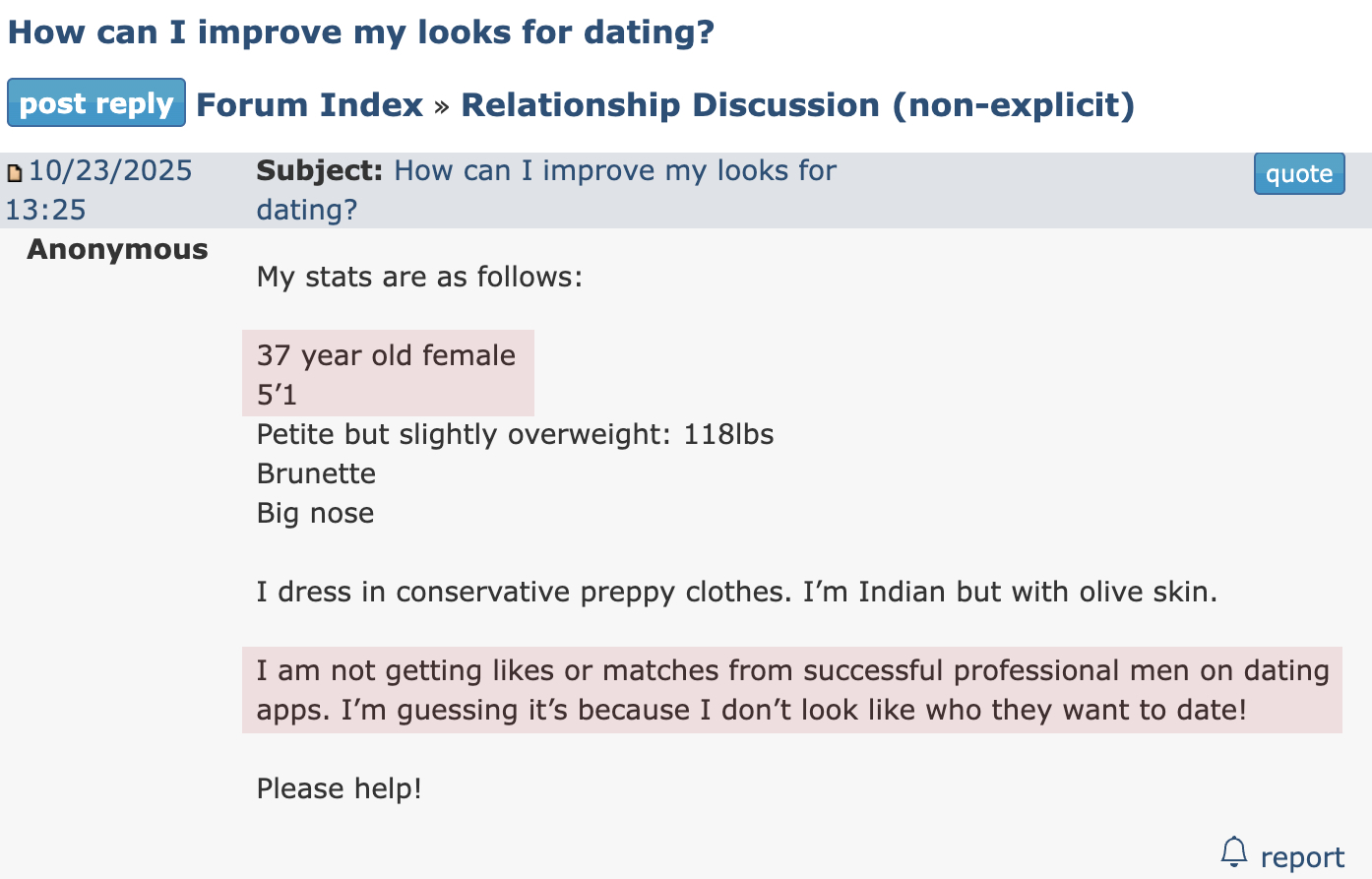Viewport: 1372px width, 879px height.
Task: Click the highlighted paragraph about dating apps
Action: click(x=791, y=690)
